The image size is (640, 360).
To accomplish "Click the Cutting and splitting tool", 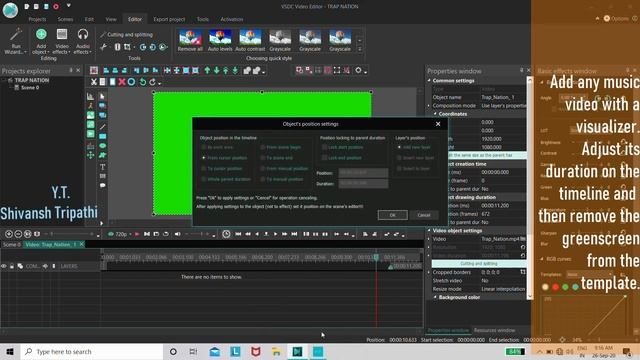I will (x=127, y=35).
